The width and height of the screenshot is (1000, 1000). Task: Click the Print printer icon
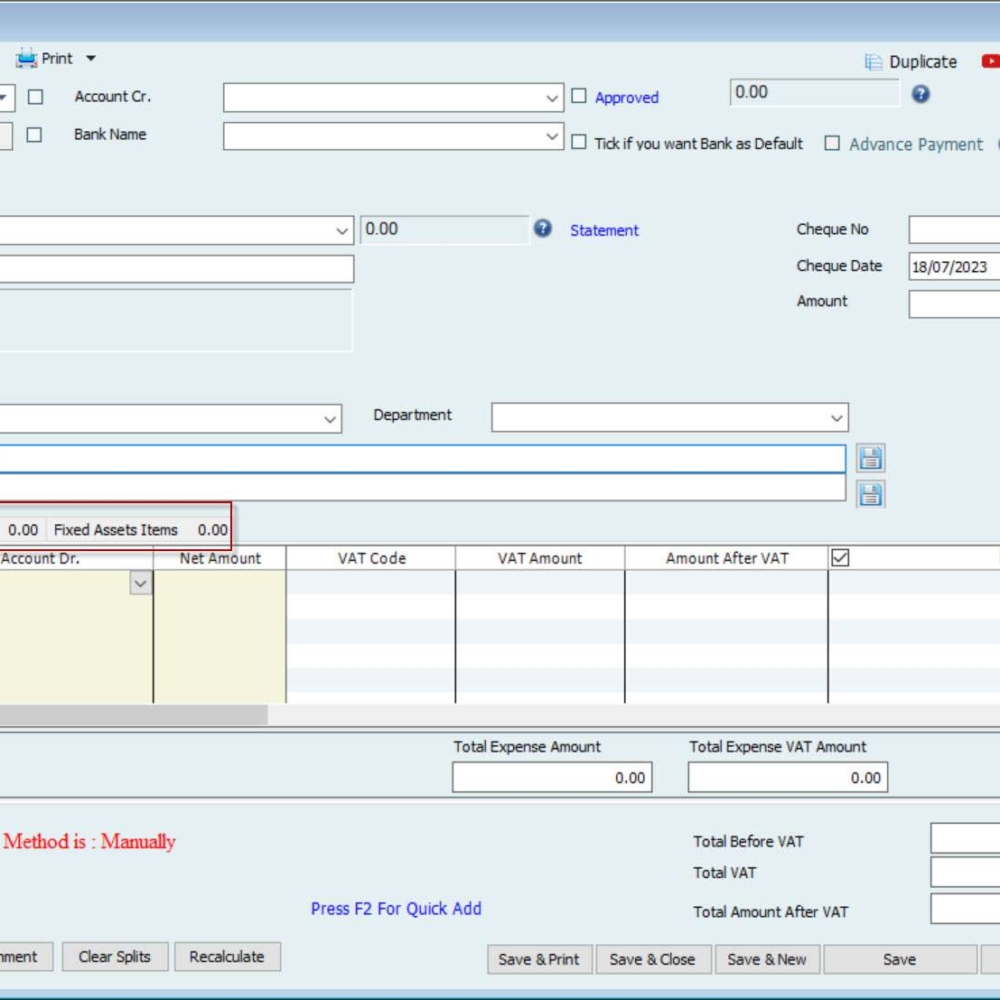26,59
